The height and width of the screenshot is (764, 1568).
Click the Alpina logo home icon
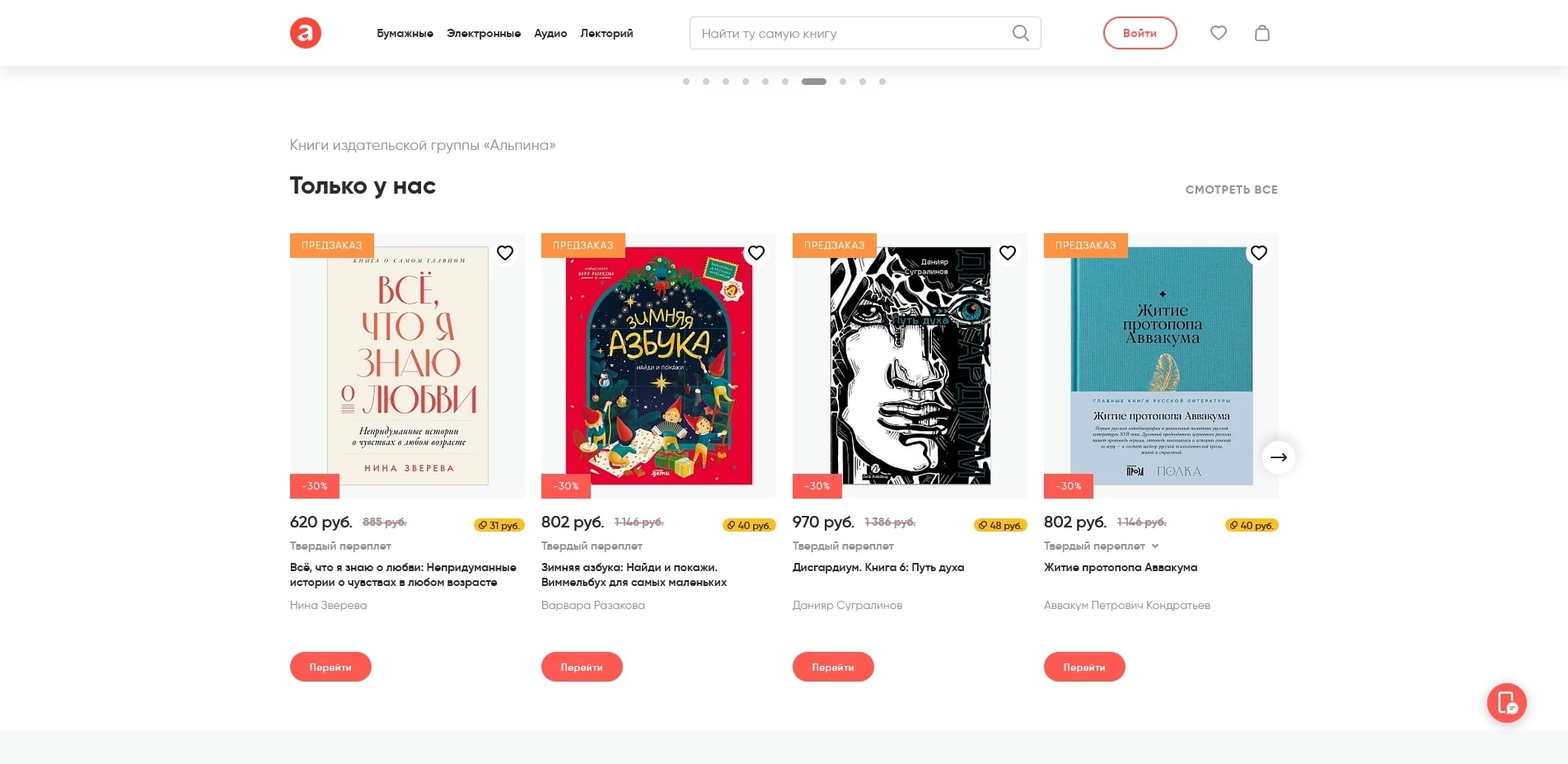(305, 33)
